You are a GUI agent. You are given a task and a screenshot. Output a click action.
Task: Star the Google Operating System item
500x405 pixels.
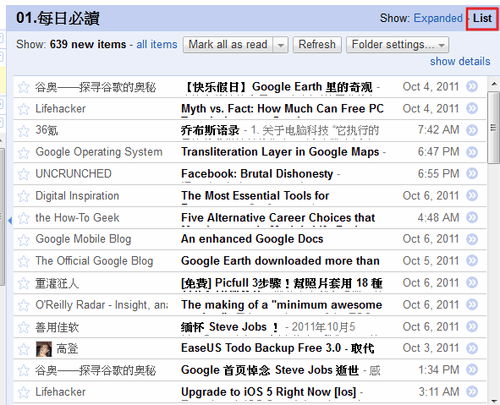(24, 153)
